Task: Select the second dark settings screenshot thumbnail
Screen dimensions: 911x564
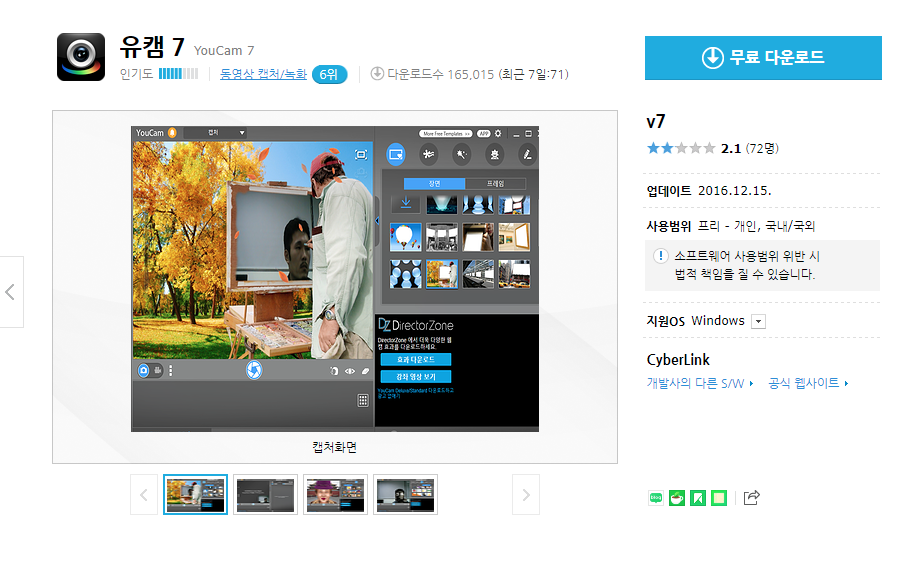Action: tap(265, 495)
